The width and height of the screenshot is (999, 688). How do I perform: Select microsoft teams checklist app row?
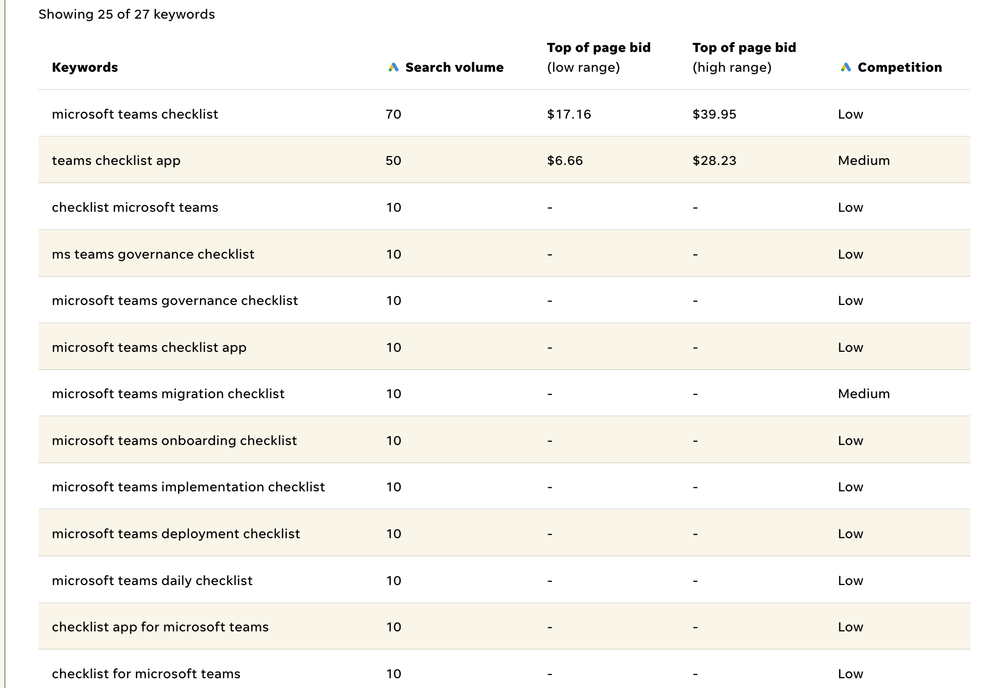click(x=504, y=347)
